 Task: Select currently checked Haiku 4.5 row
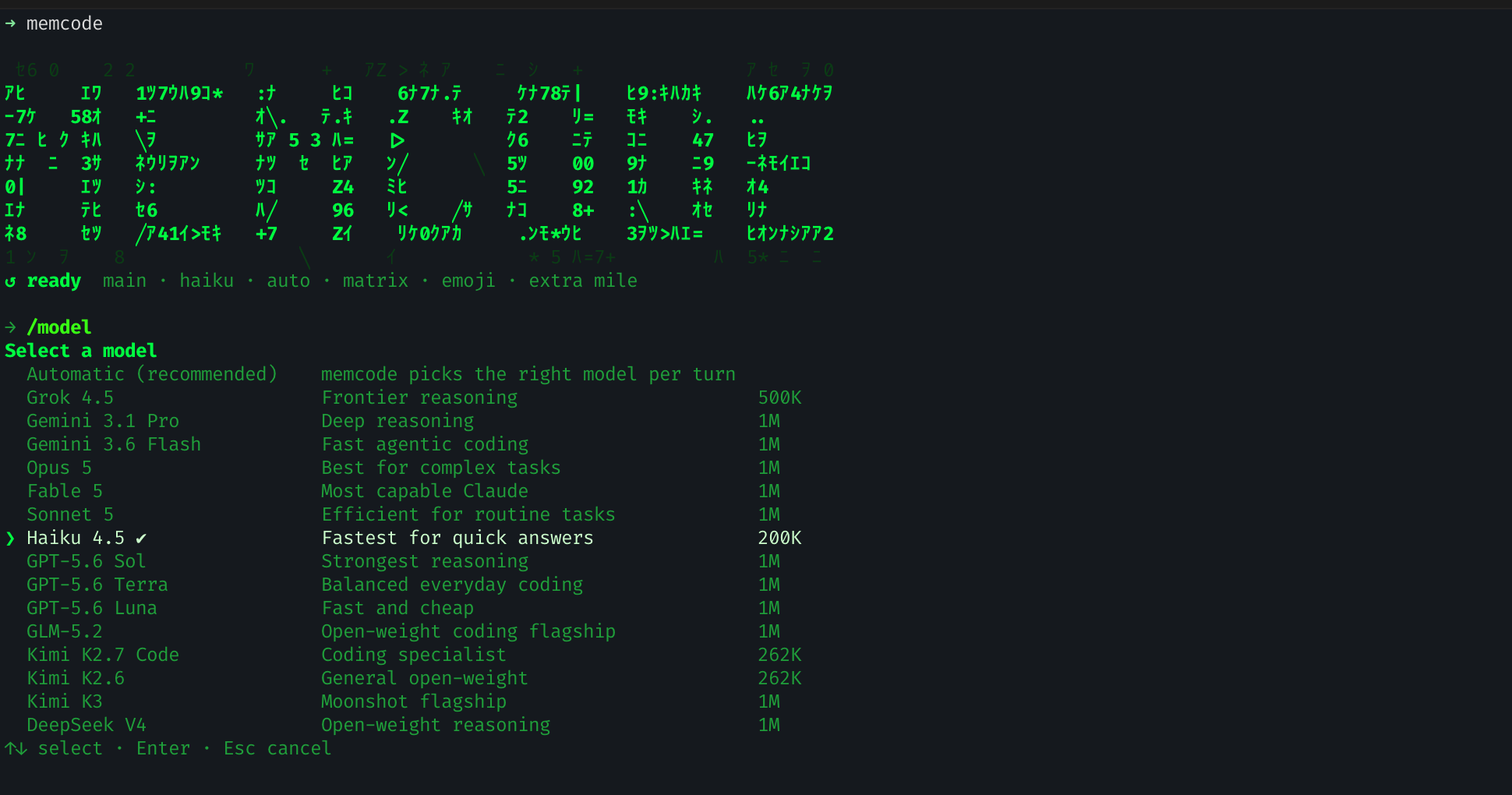pos(404,538)
